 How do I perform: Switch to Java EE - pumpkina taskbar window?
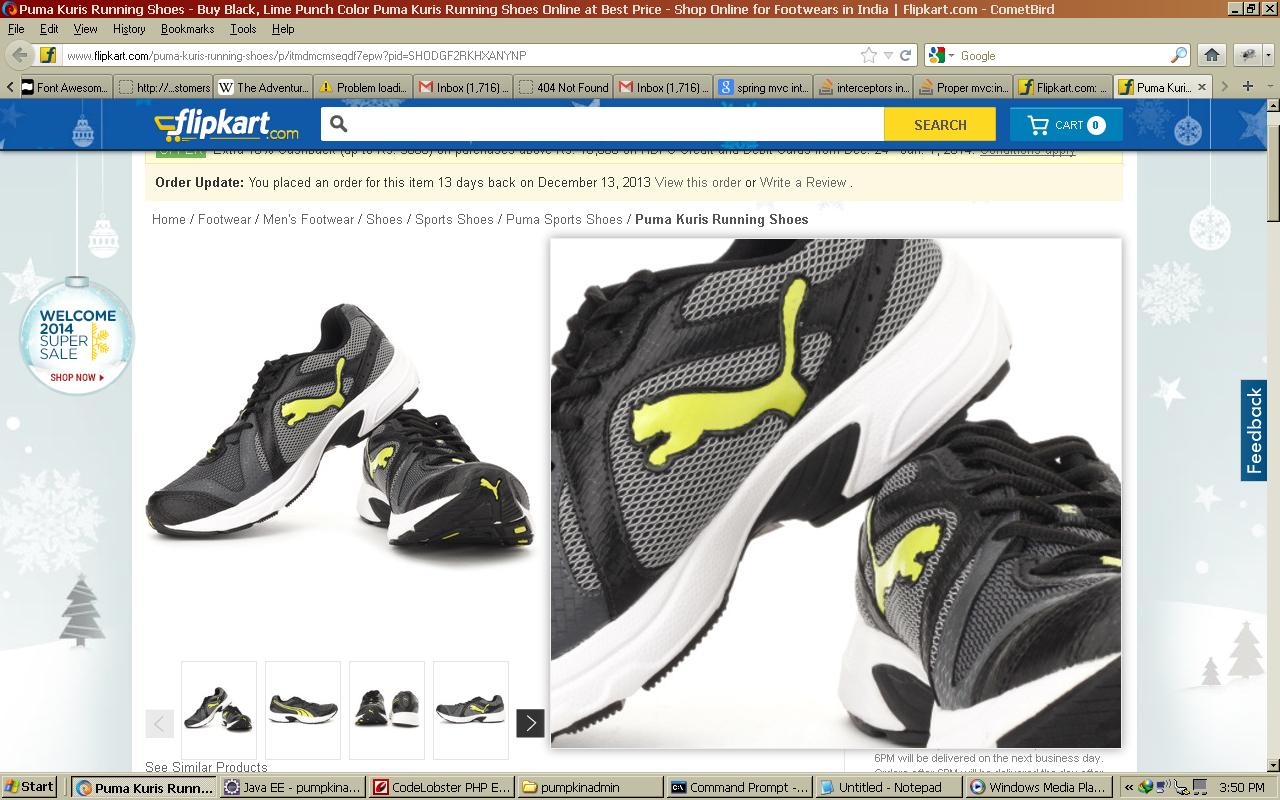[x=292, y=787]
